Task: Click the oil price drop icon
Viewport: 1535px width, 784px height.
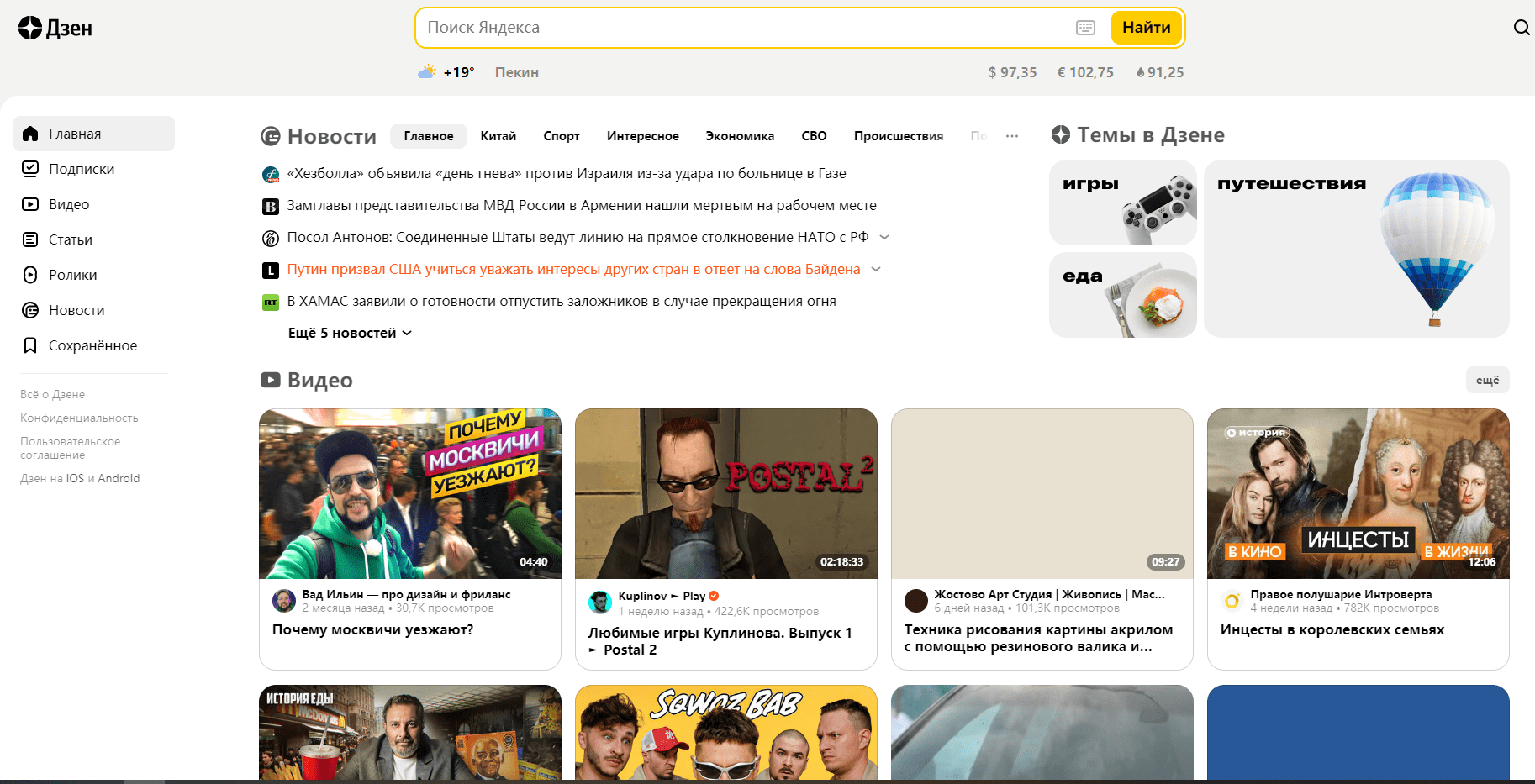Action: 1141,72
